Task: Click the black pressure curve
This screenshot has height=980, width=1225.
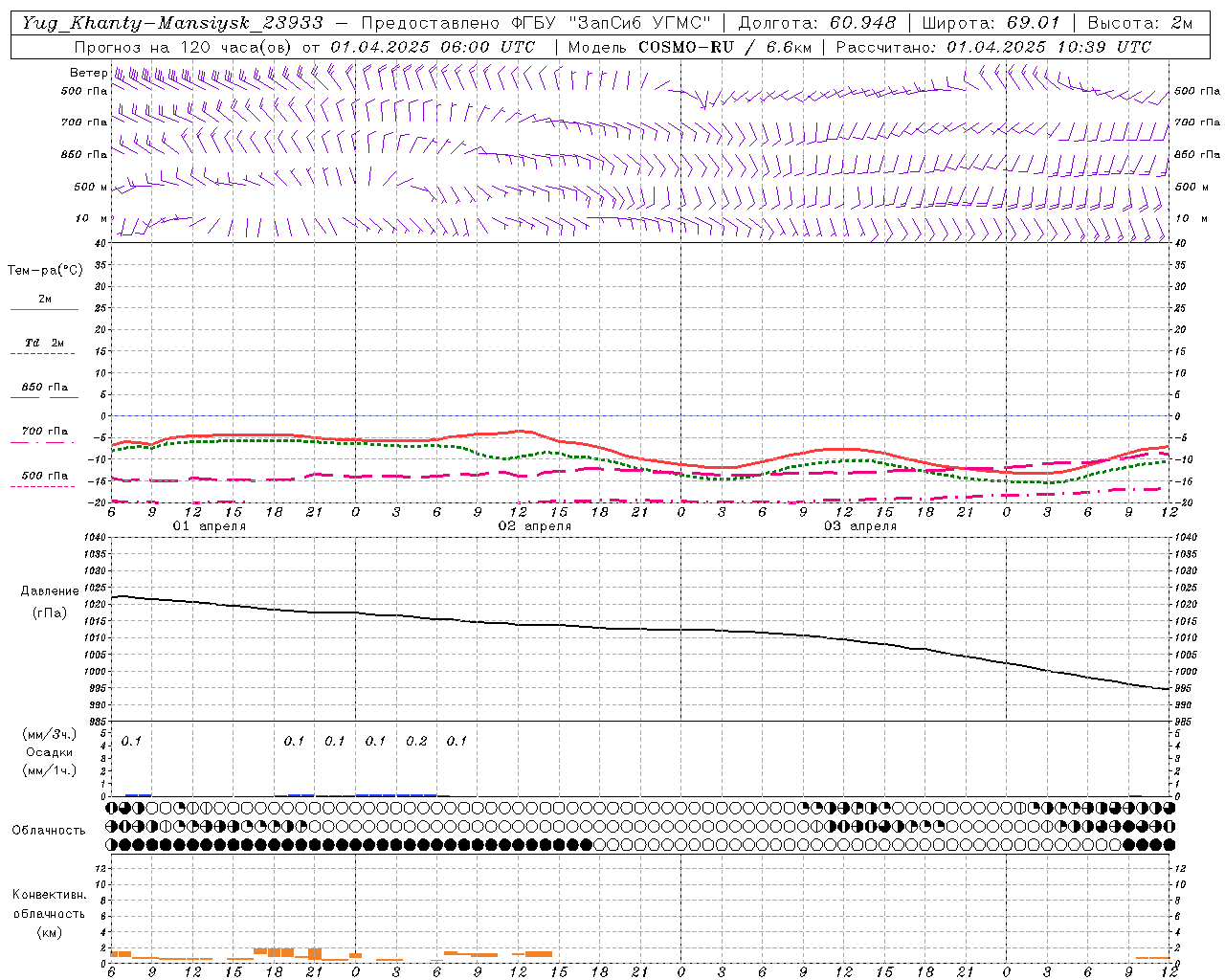Action: [x=641, y=629]
